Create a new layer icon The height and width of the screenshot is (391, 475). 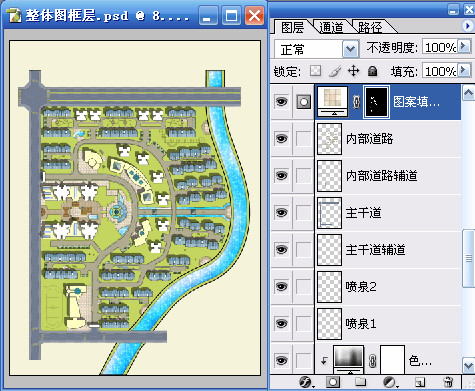click(420, 382)
